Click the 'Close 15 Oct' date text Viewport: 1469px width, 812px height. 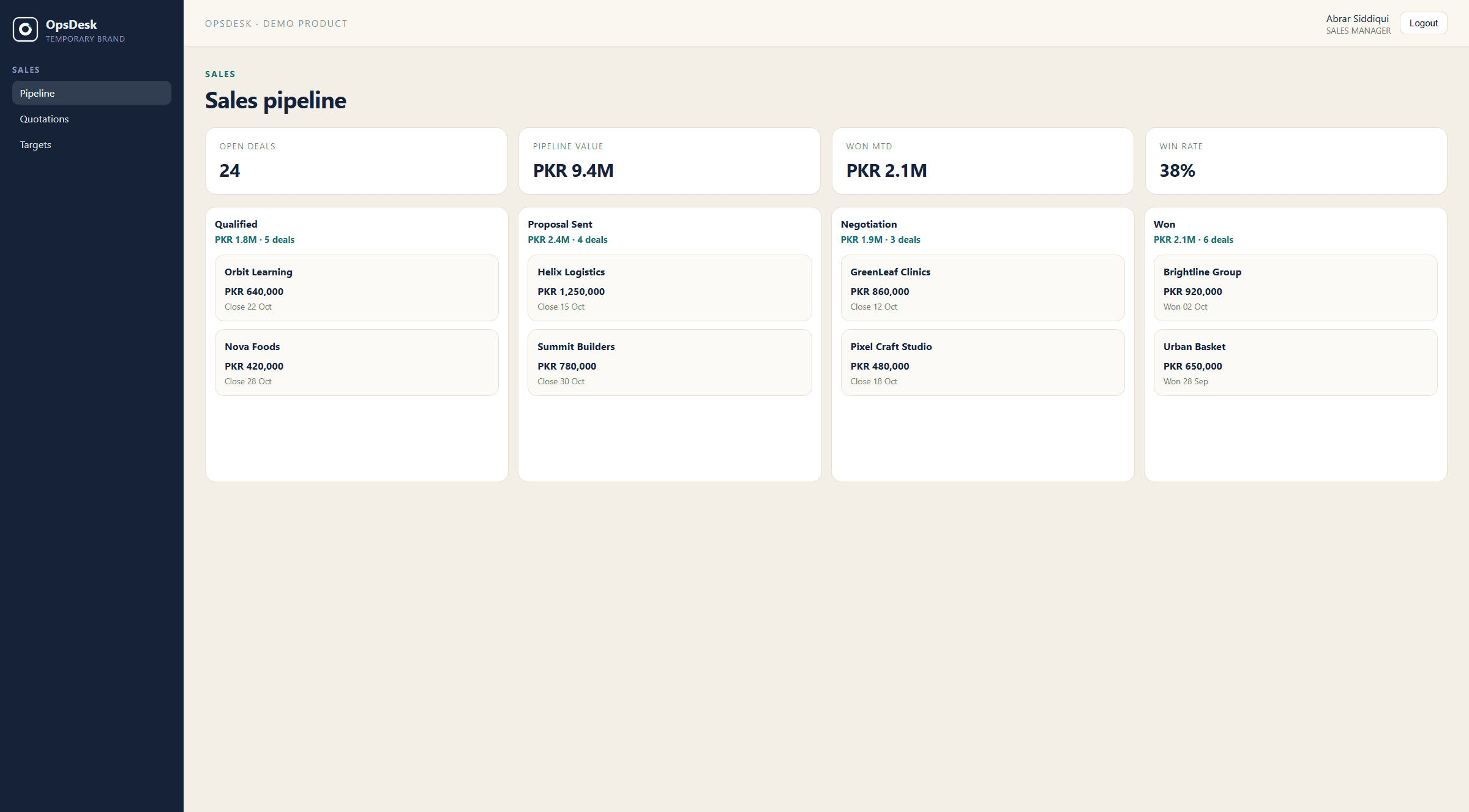tap(561, 307)
